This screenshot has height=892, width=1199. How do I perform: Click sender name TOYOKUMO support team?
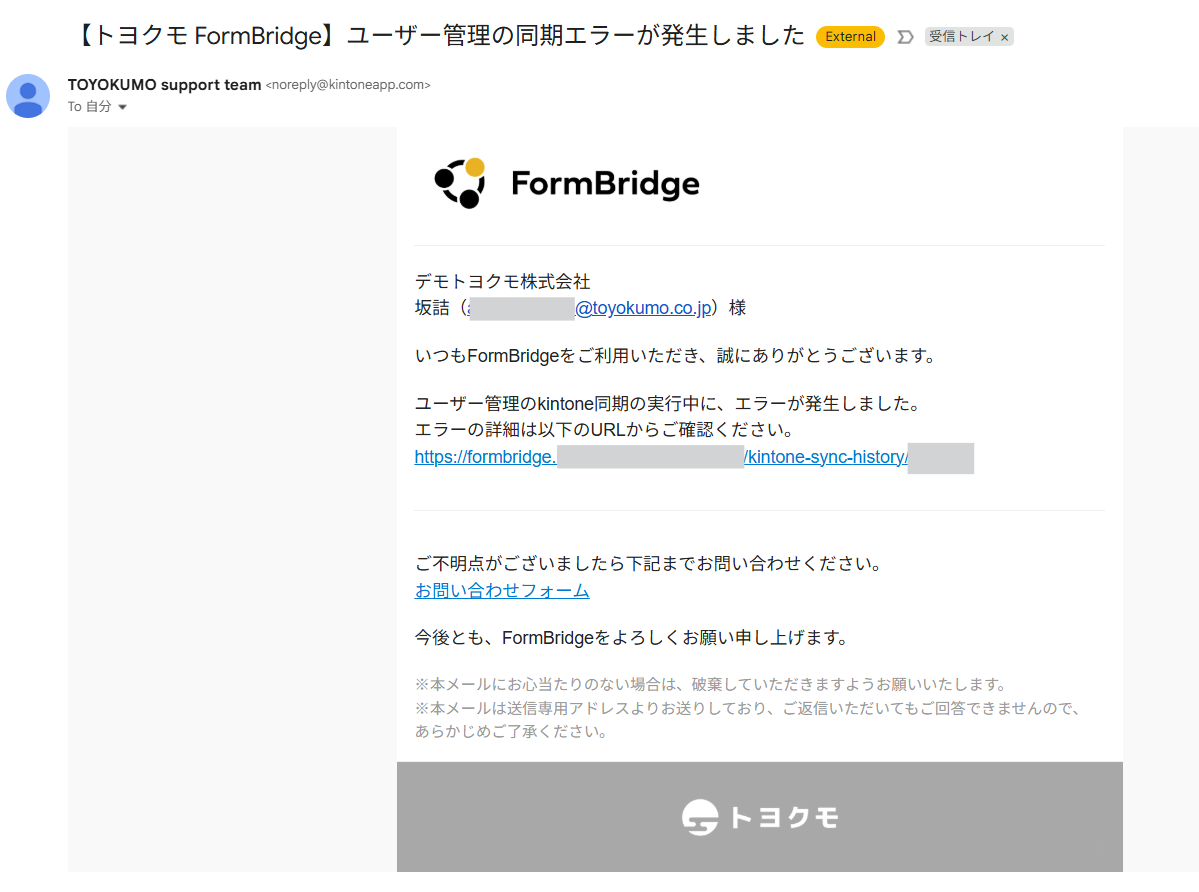pos(164,85)
